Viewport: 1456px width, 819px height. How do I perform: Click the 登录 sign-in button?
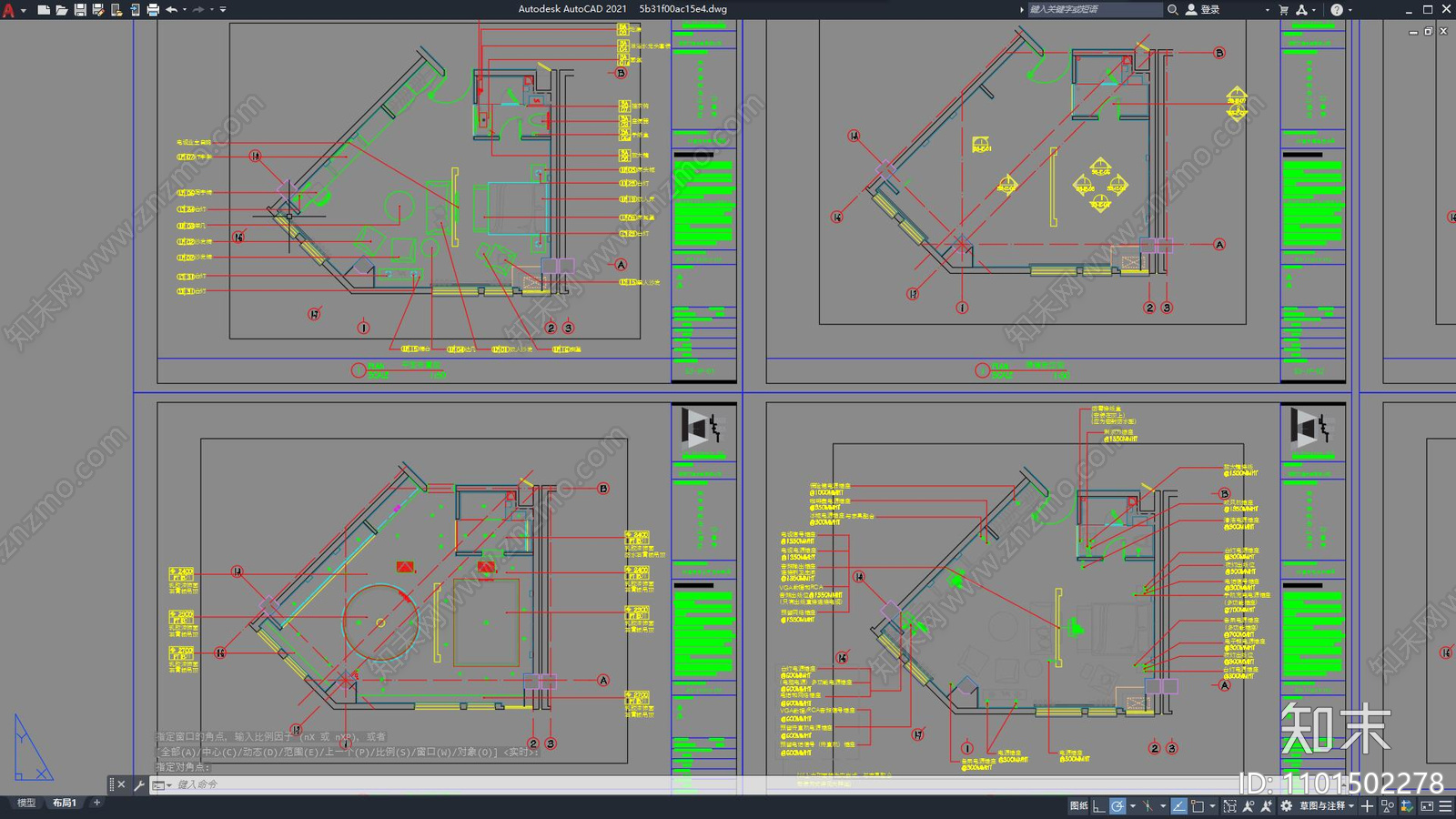(1202, 9)
